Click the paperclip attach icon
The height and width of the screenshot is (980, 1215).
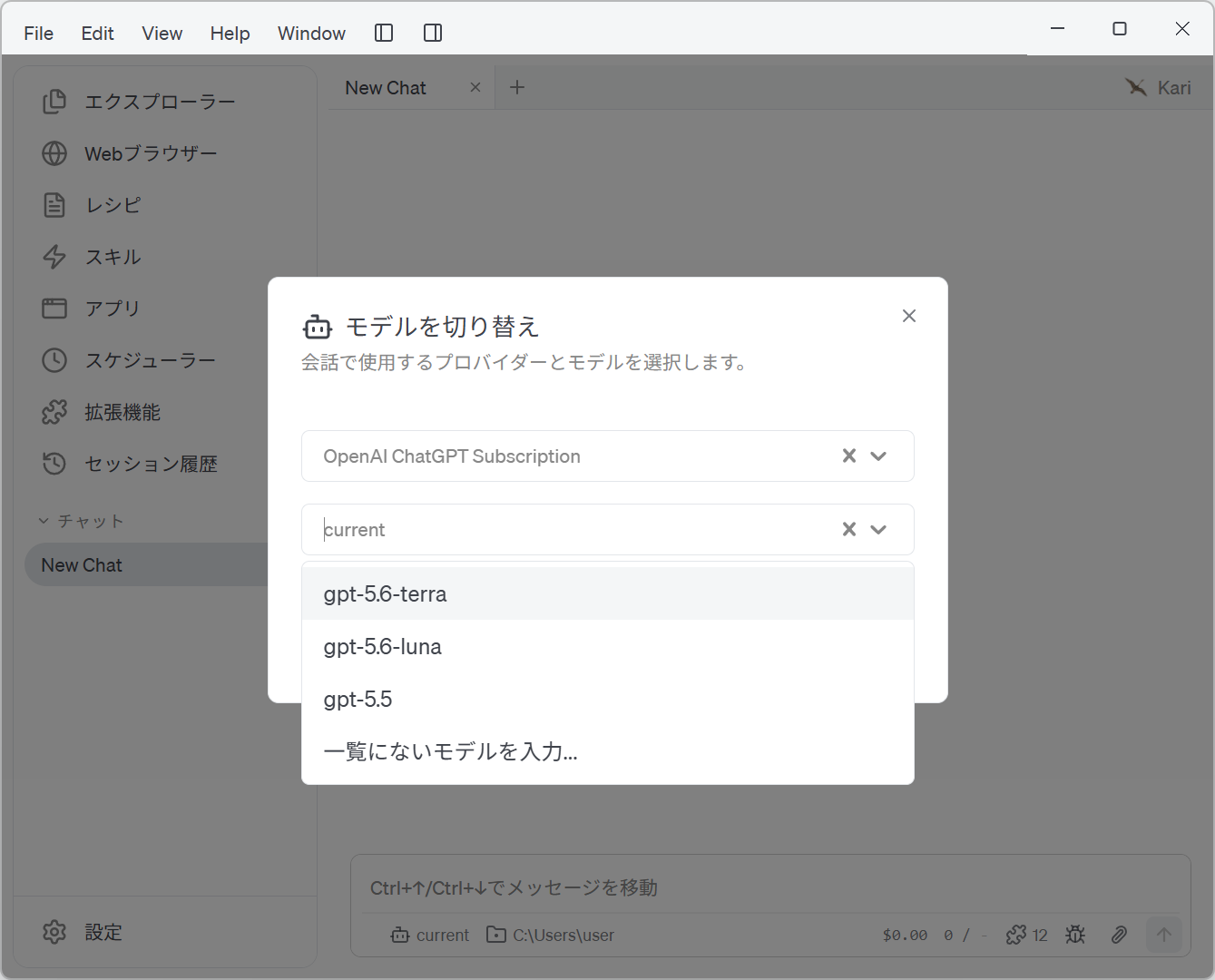[x=1119, y=935]
